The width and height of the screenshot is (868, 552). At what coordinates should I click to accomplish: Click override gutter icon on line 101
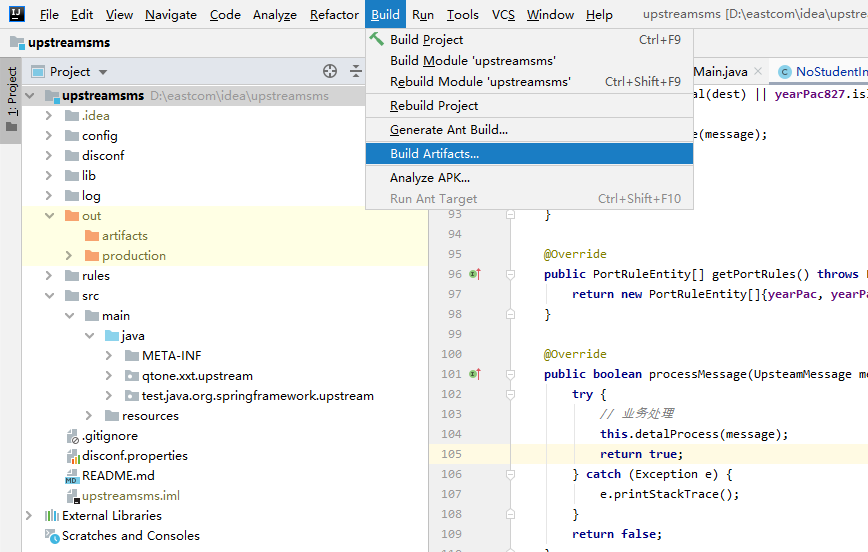pyautogui.click(x=475, y=374)
